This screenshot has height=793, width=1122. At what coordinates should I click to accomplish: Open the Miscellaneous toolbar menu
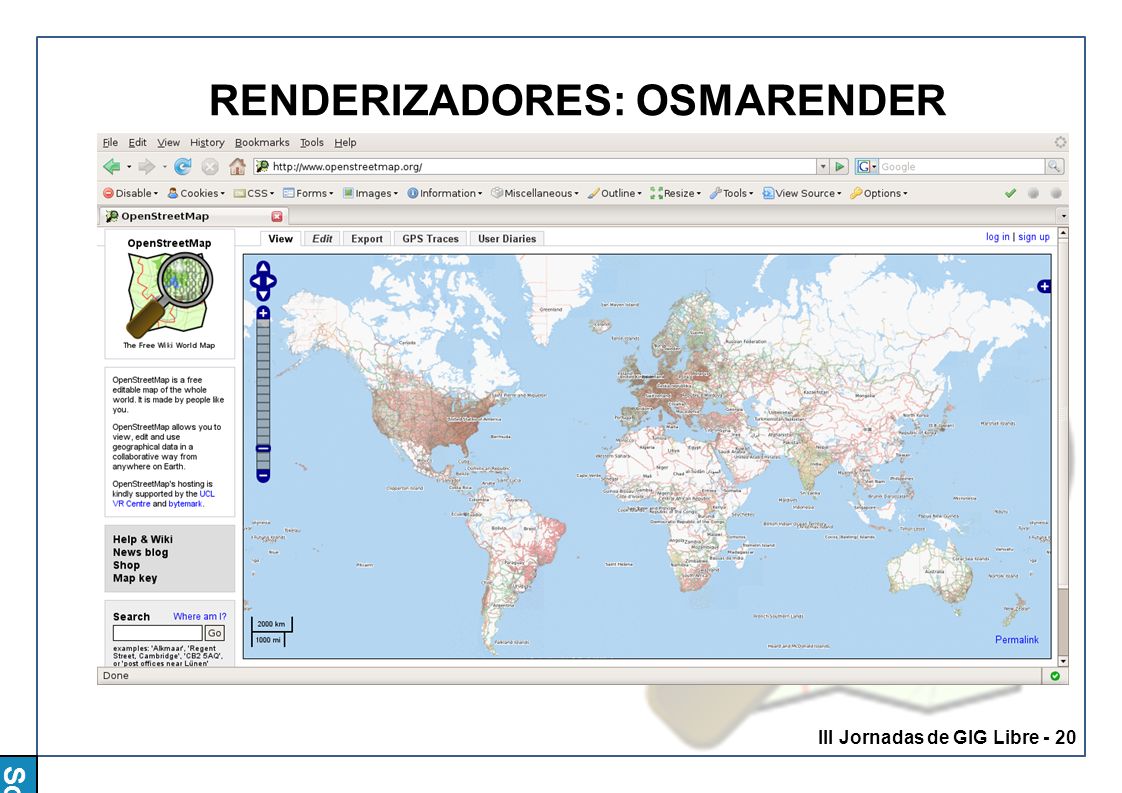pyautogui.click(x=535, y=193)
